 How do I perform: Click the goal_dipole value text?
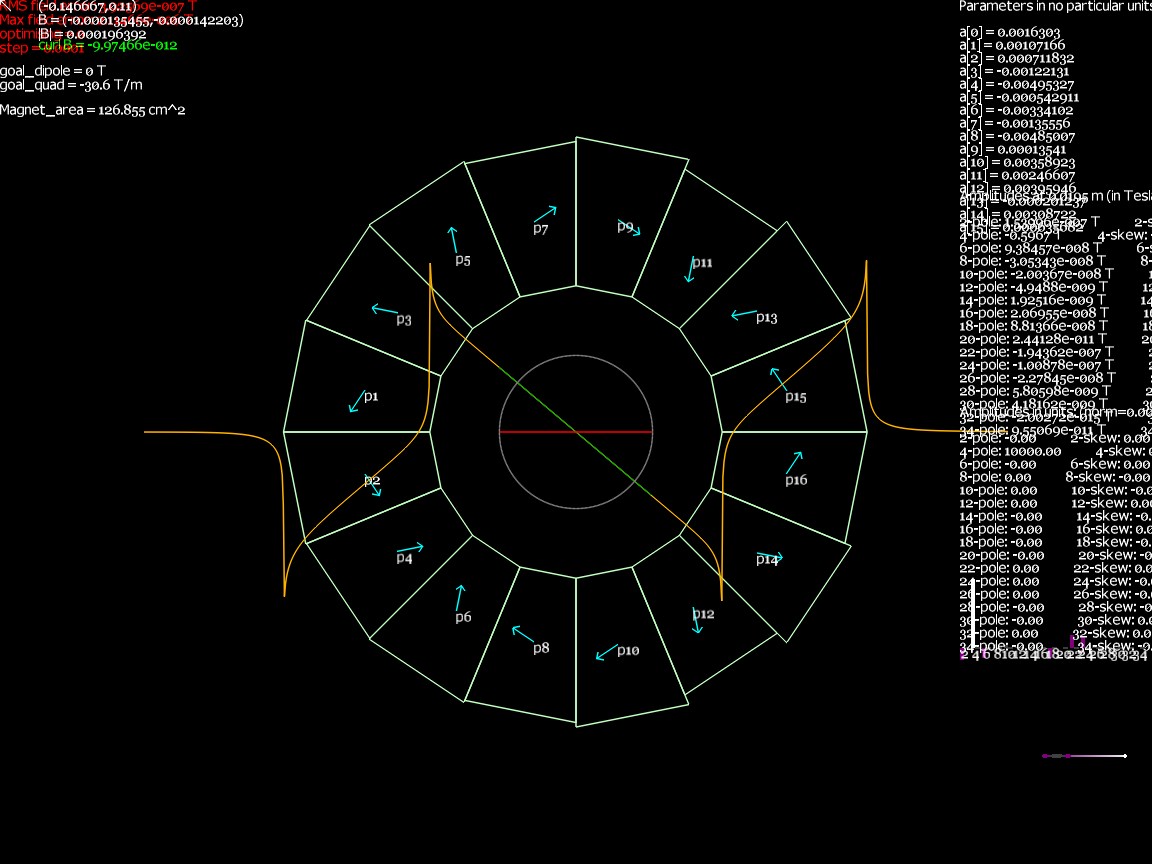click(x=53, y=71)
